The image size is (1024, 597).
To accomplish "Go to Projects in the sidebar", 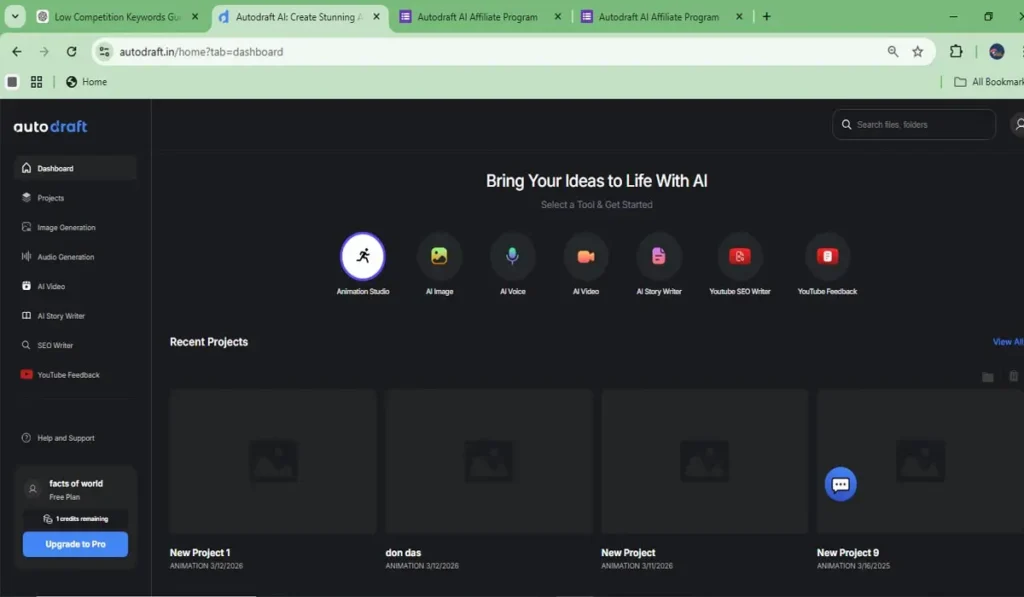I will pos(50,198).
